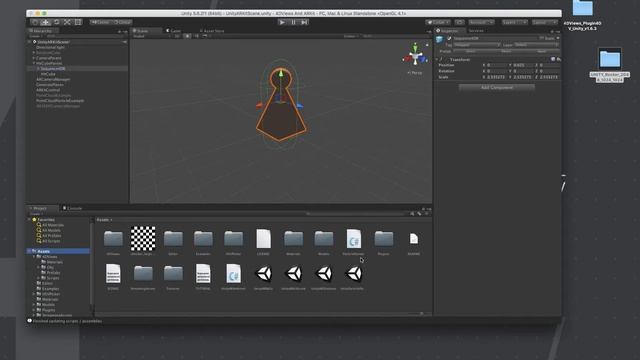Click the scene orientation gizmo
Viewport: 640px width, 360px height.
click(x=415, y=55)
